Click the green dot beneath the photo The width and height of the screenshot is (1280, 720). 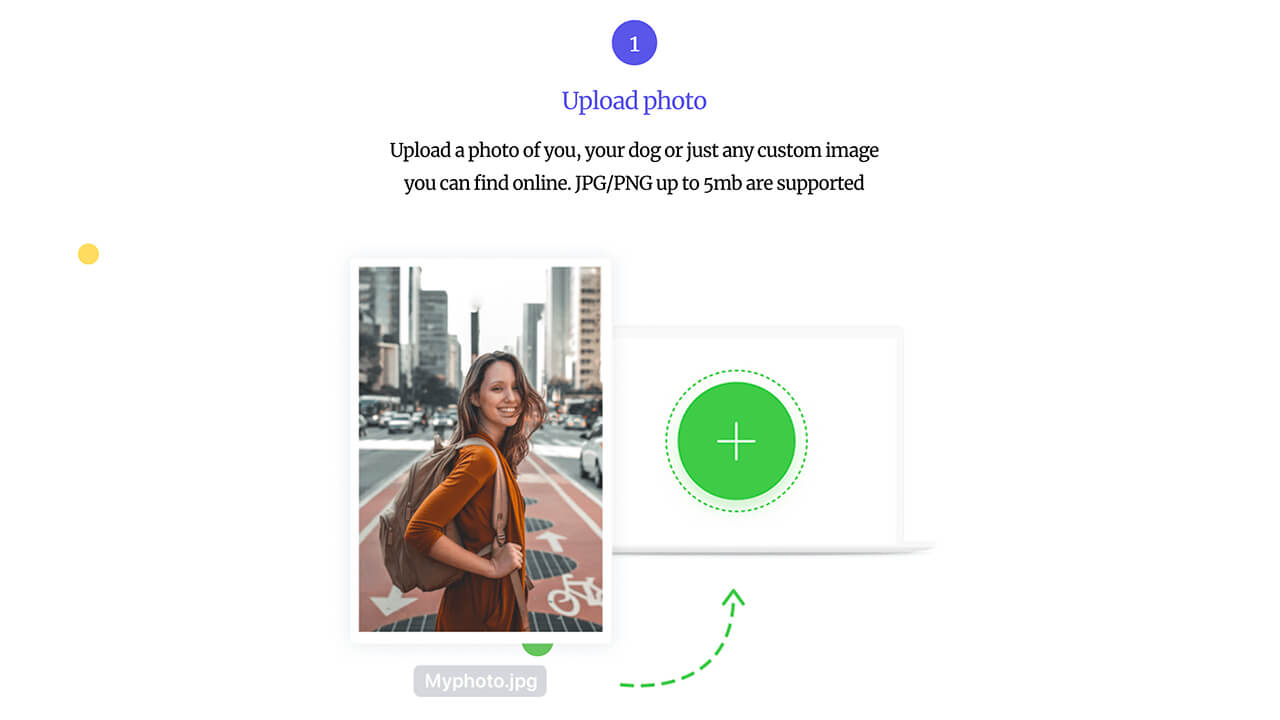[537, 649]
